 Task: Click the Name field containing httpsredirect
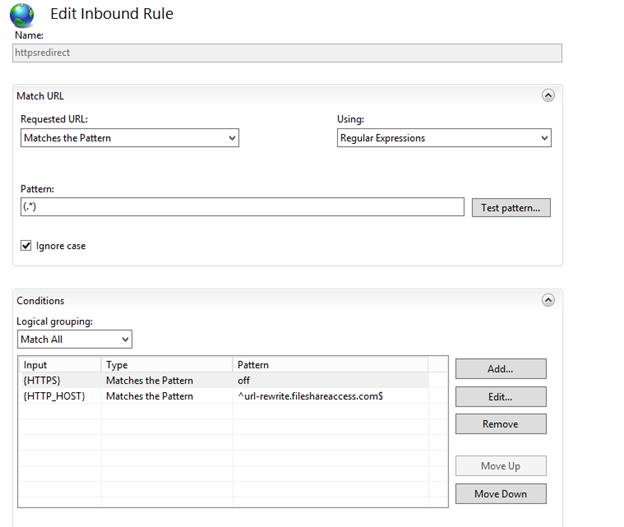288,53
